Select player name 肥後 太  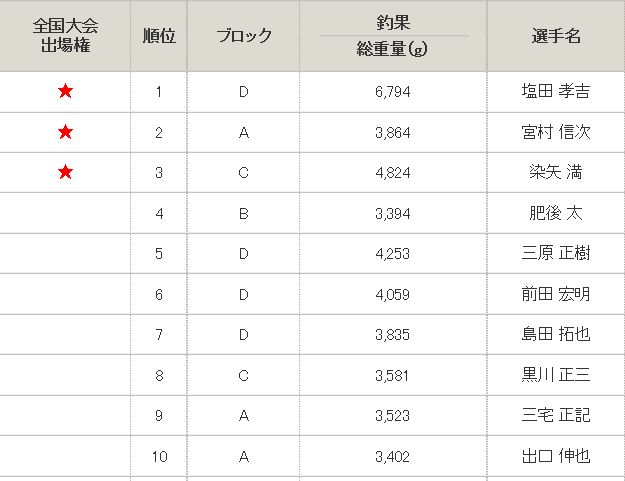tap(556, 213)
